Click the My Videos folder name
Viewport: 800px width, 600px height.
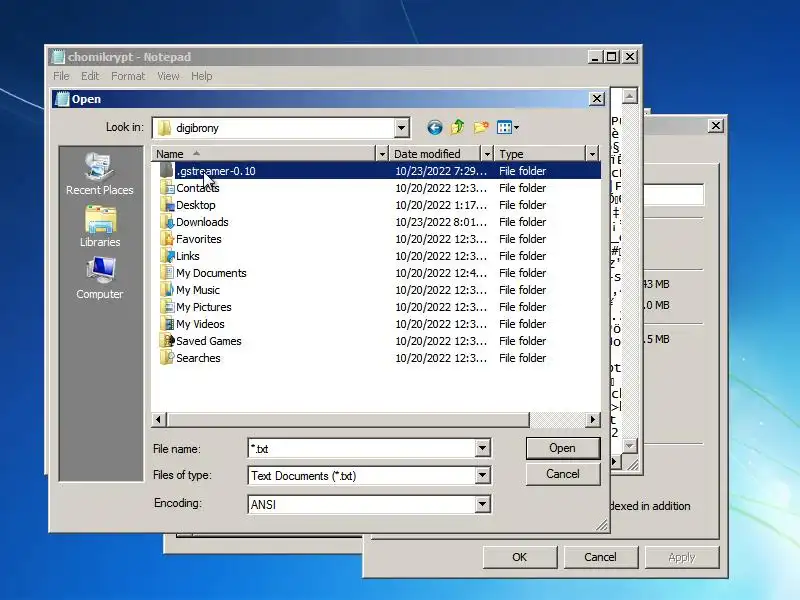tap(200, 324)
